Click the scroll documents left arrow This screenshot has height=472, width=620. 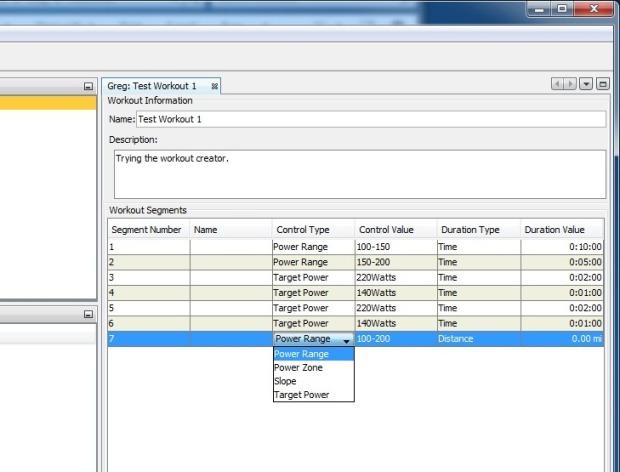[x=557, y=85]
